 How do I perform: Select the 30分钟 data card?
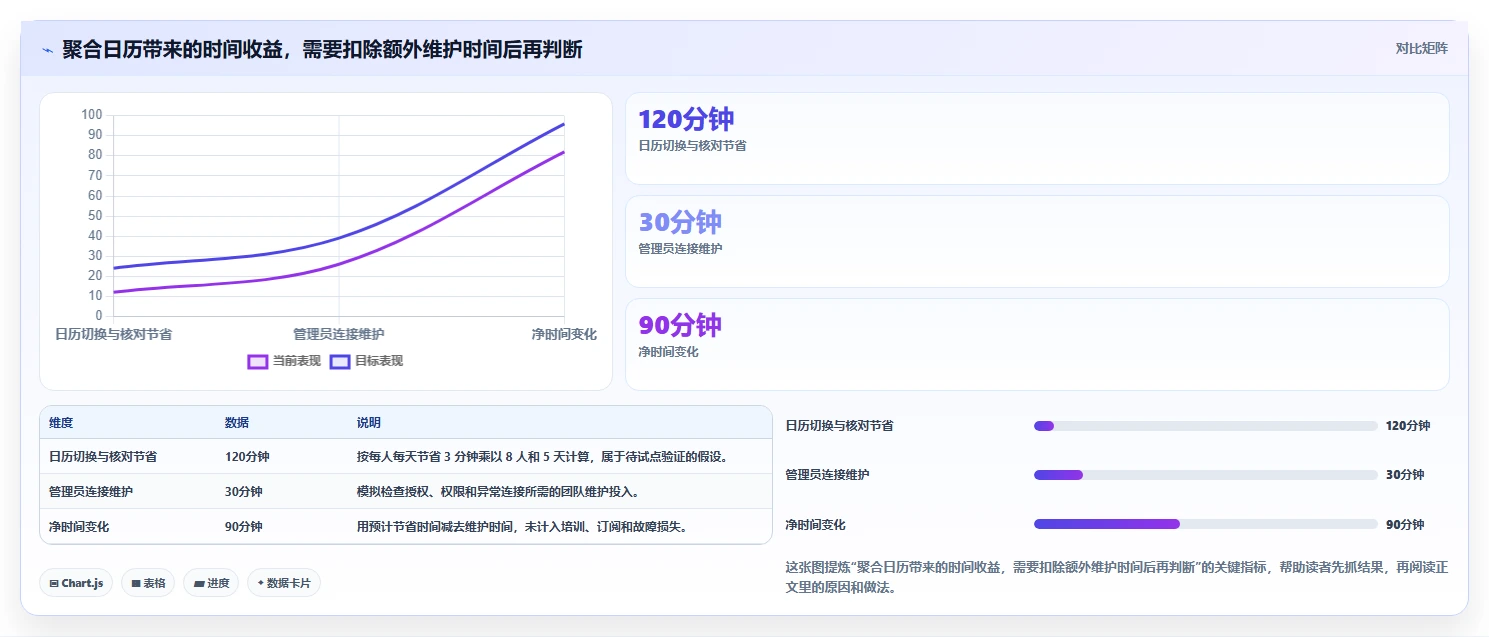click(x=1037, y=242)
